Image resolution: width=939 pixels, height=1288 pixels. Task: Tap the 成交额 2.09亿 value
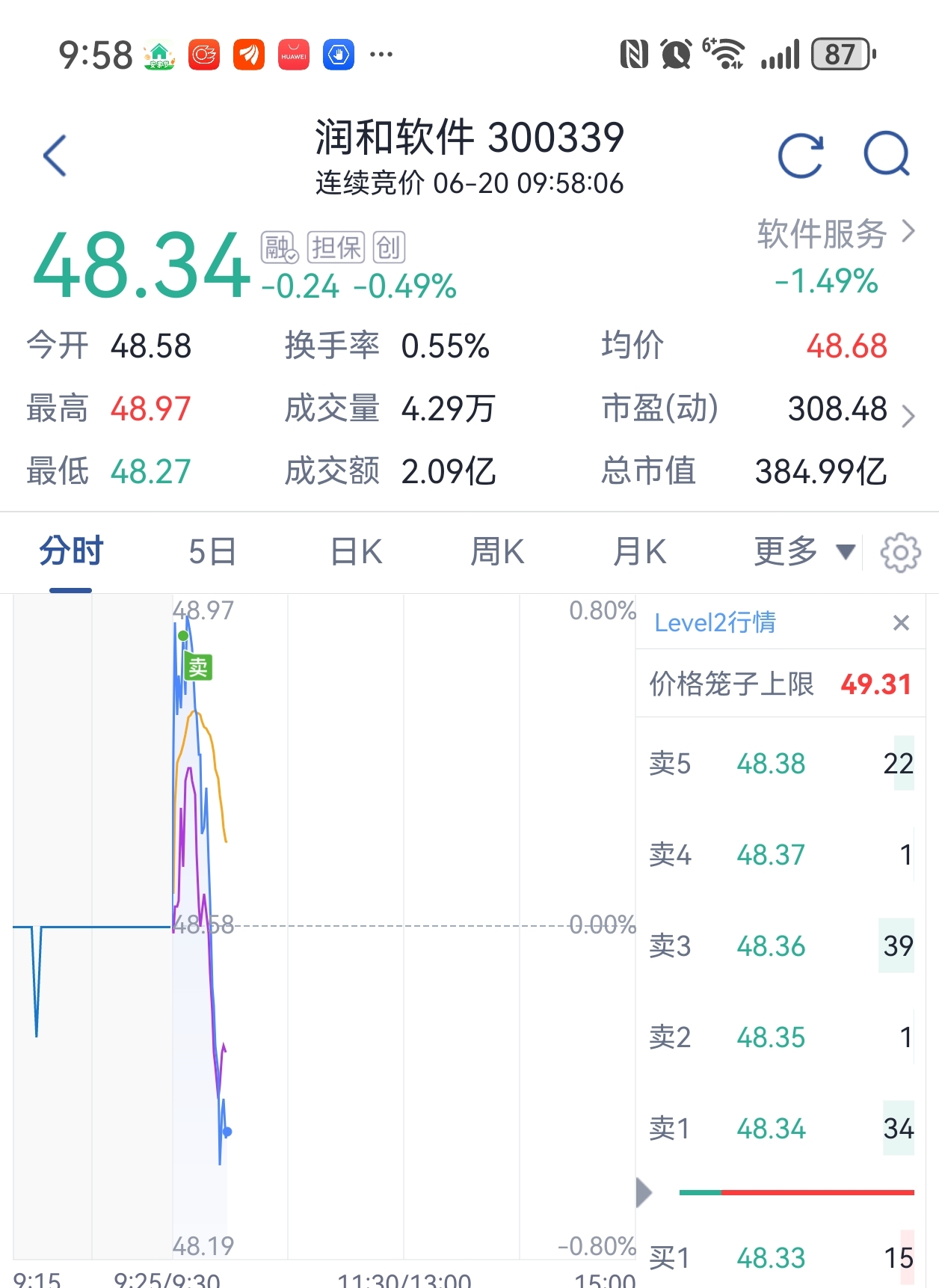448,472
